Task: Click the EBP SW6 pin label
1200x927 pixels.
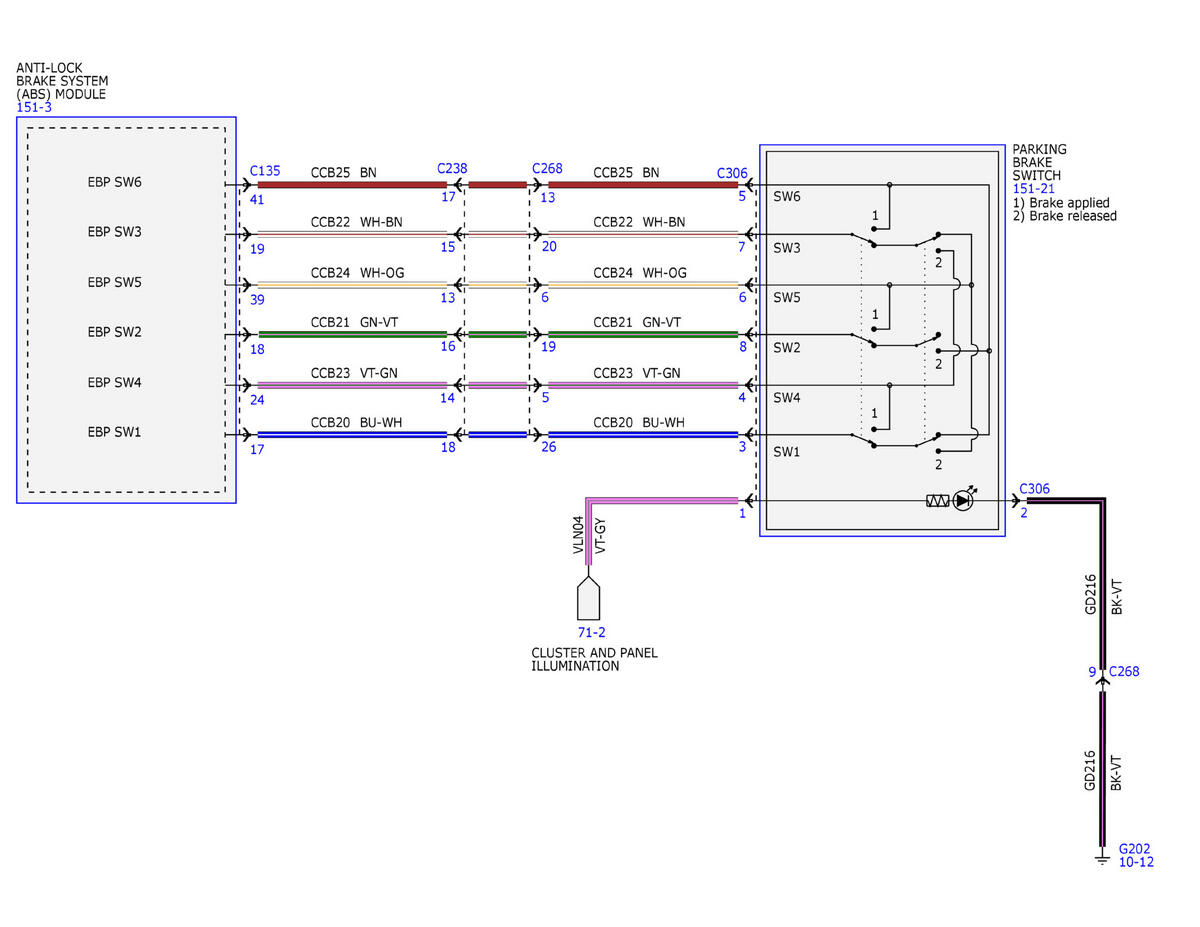Action: 115,182
